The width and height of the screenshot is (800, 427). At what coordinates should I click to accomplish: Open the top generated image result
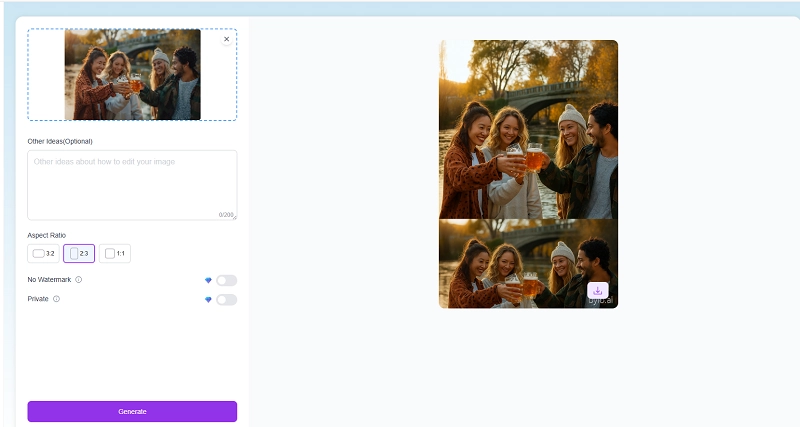528,129
